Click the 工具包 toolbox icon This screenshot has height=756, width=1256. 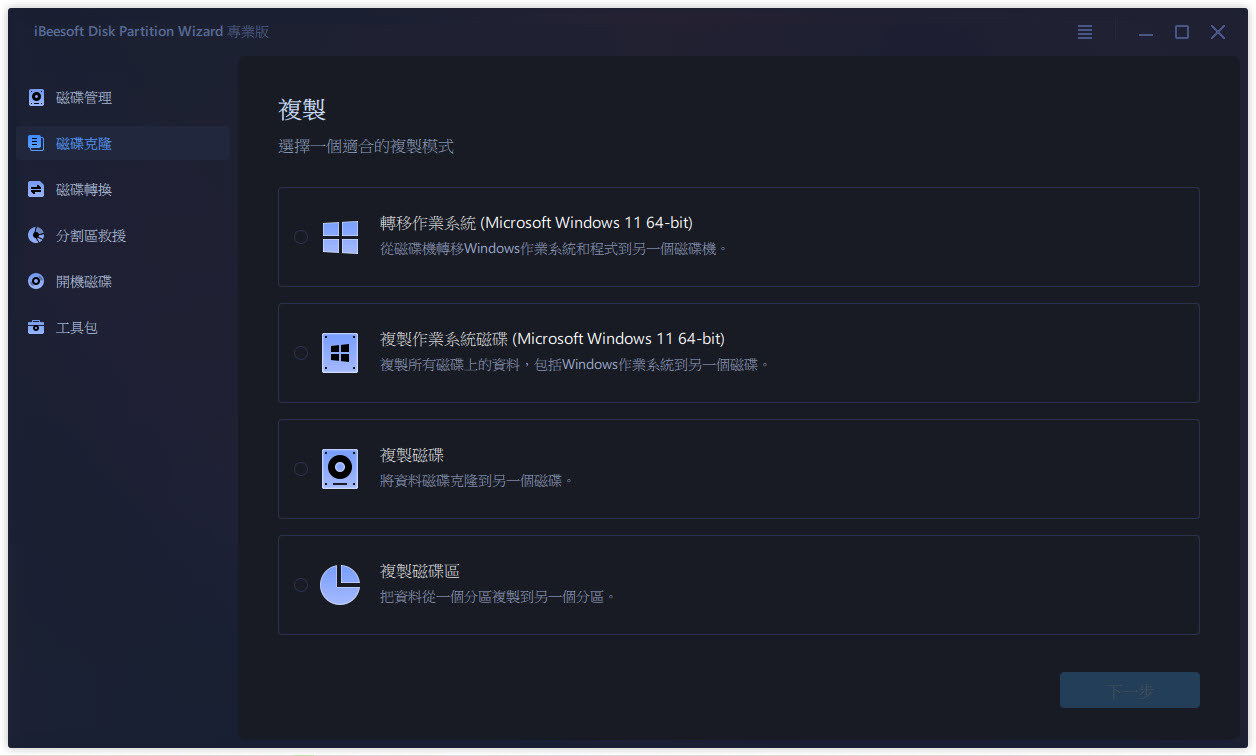tap(36, 327)
